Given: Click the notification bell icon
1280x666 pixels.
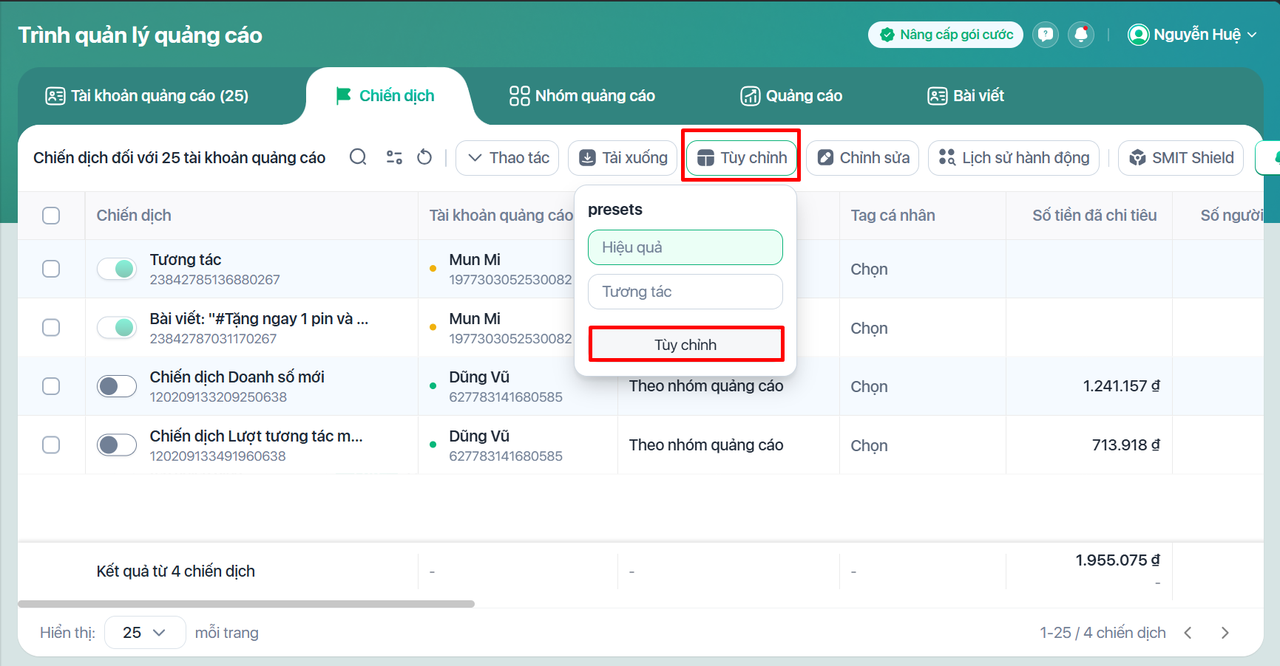Looking at the screenshot, I should coord(1081,35).
